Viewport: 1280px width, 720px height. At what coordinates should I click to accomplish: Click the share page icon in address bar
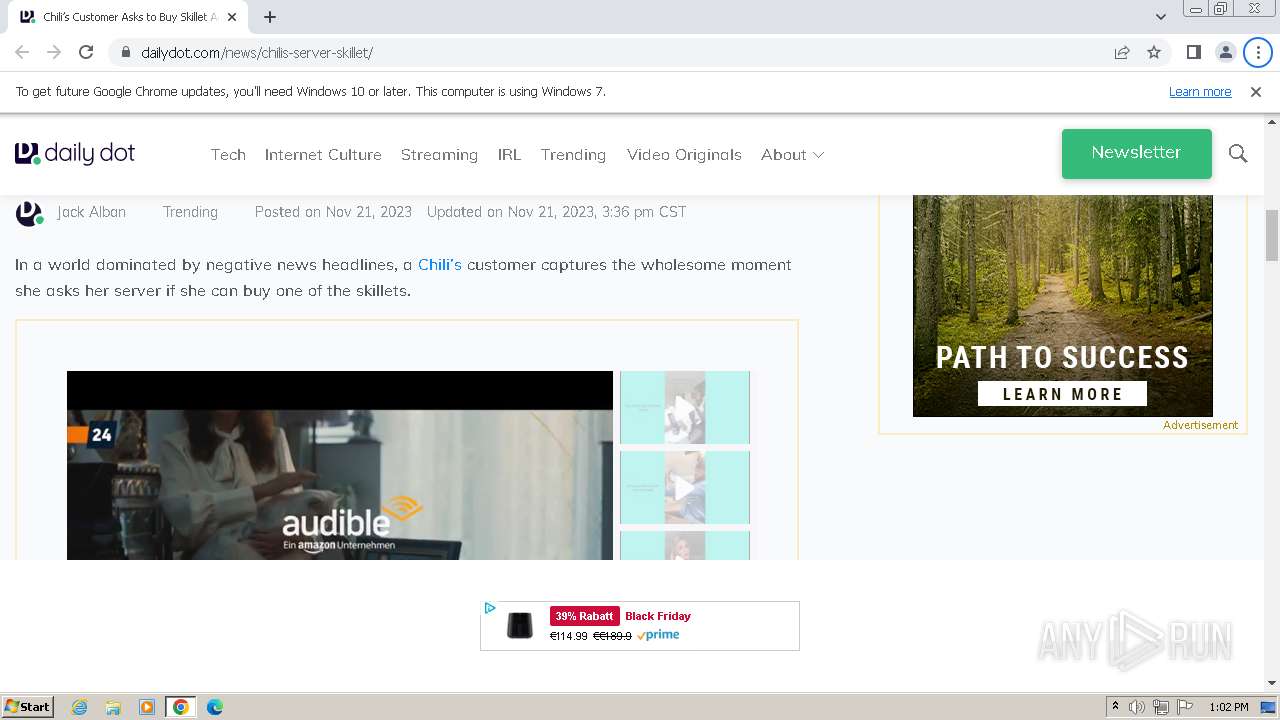[1122, 52]
